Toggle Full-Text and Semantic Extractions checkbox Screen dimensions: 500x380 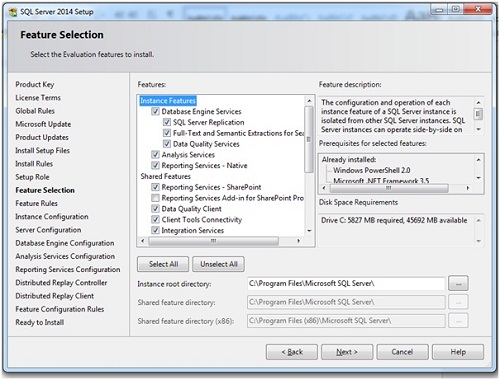tap(167, 133)
